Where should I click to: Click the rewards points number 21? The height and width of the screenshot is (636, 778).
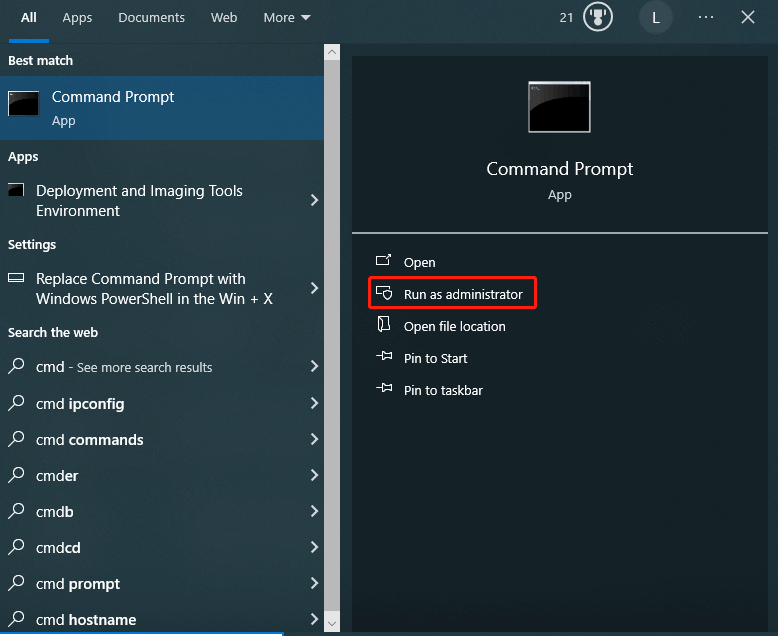coord(566,18)
